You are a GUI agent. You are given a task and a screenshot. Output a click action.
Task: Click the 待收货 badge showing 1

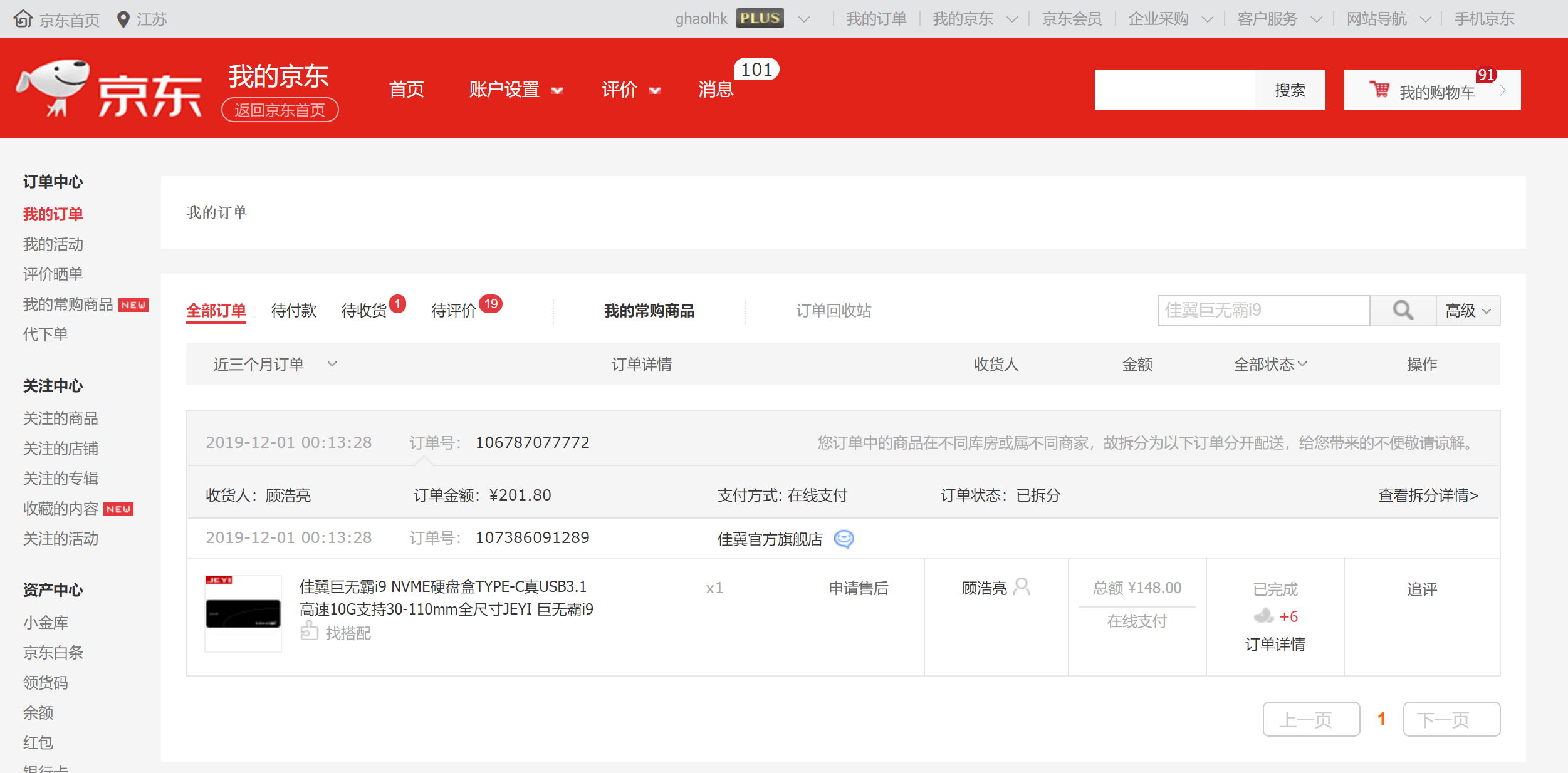click(397, 304)
